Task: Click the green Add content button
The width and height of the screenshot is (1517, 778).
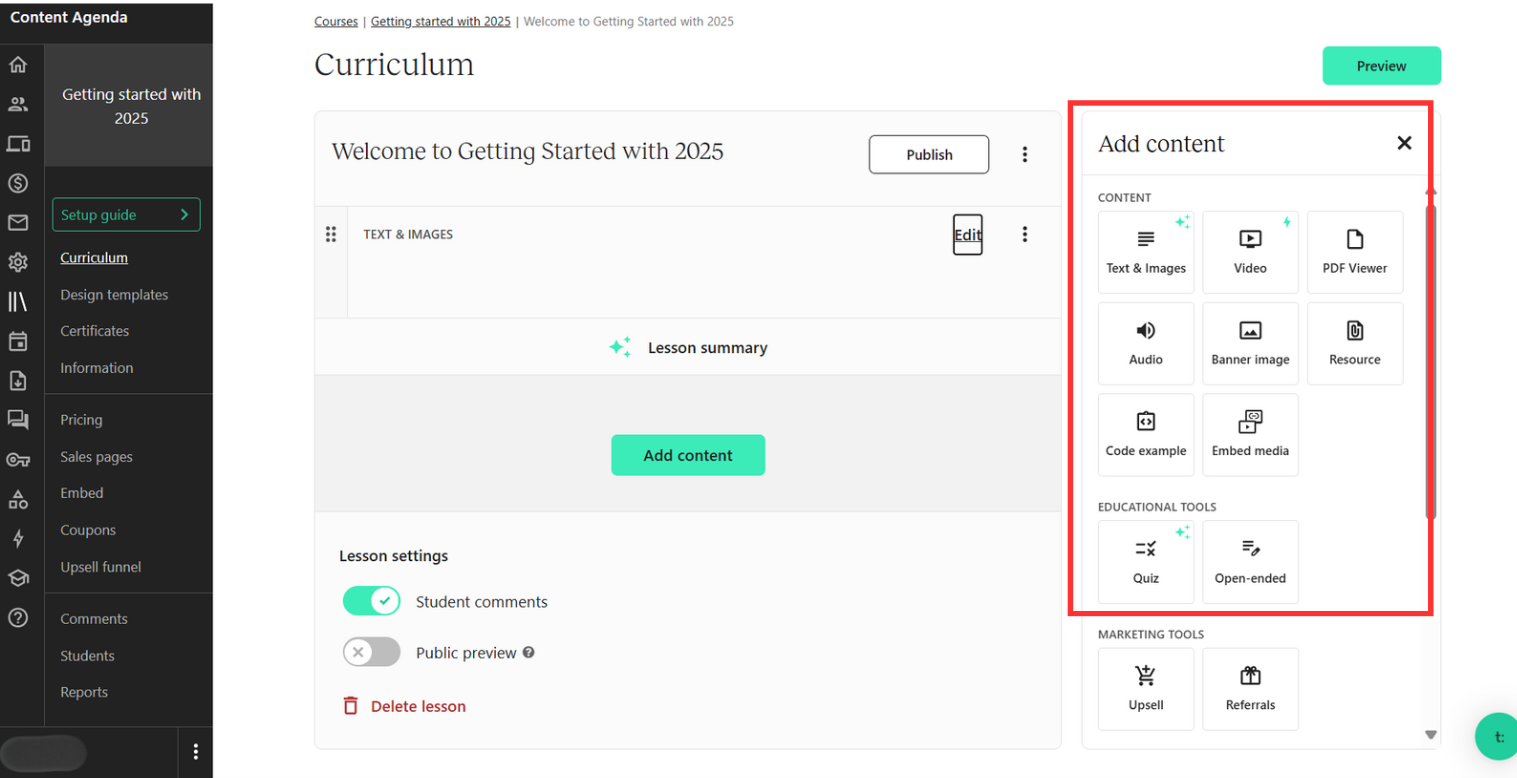Action: tap(688, 455)
